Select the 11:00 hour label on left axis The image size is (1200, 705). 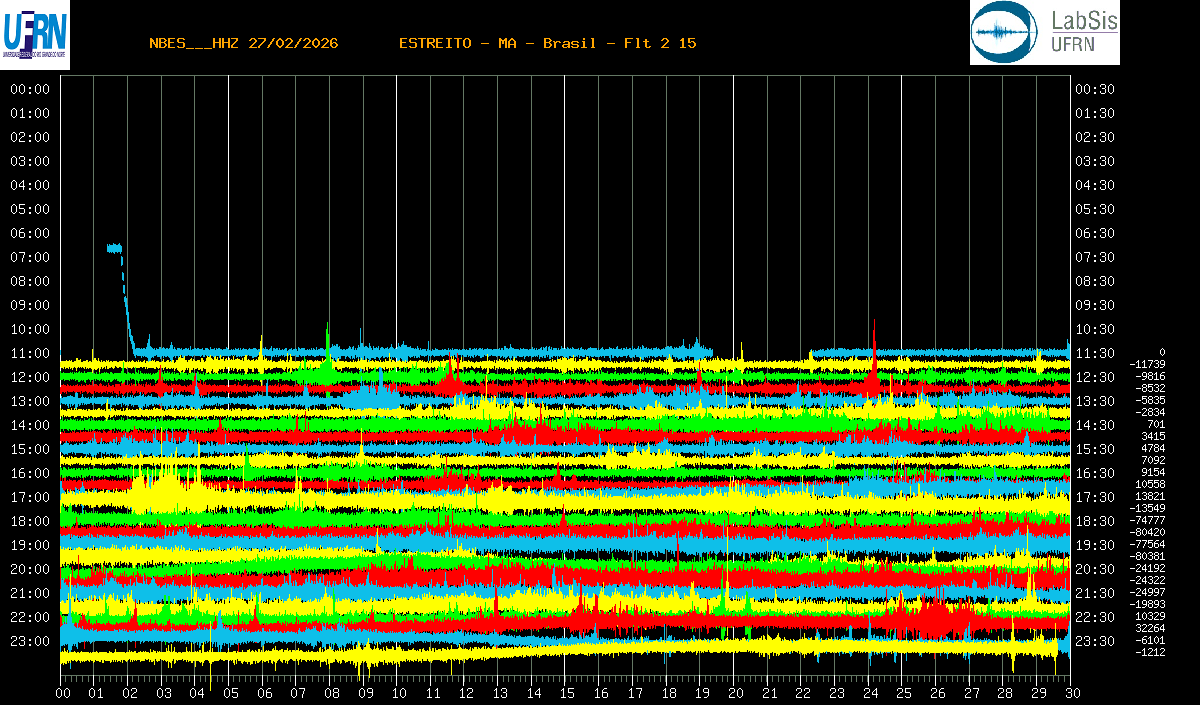coord(30,353)
